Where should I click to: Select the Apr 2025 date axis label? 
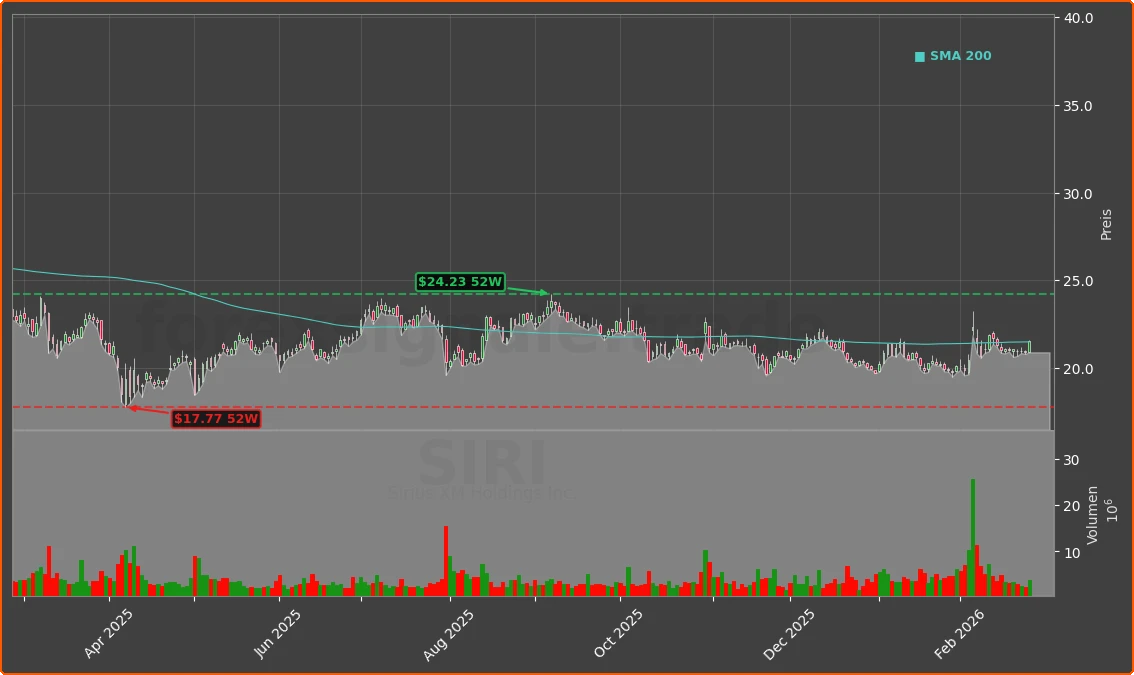pos(109,633)
